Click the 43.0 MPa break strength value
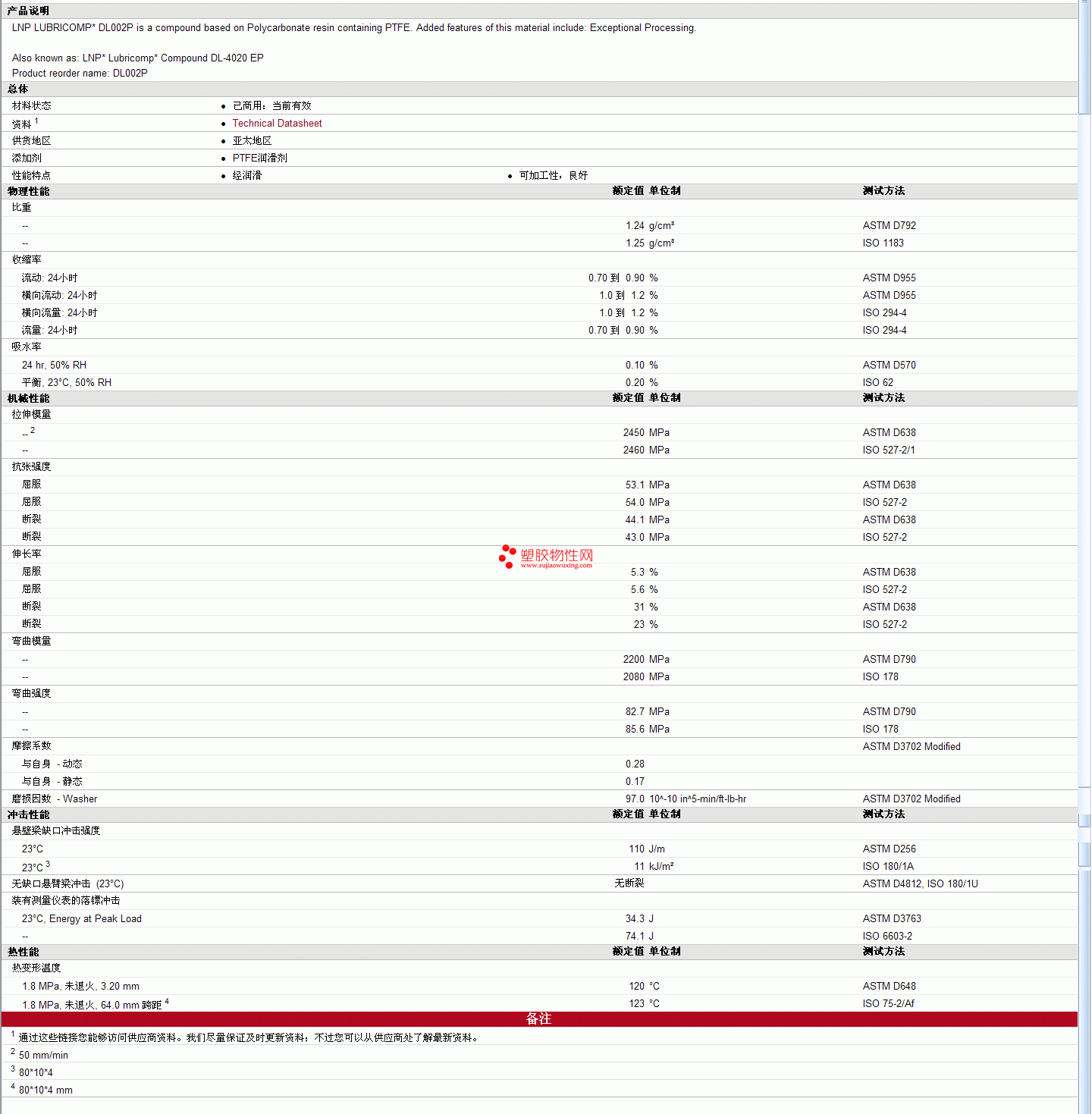 click(648, 537)
